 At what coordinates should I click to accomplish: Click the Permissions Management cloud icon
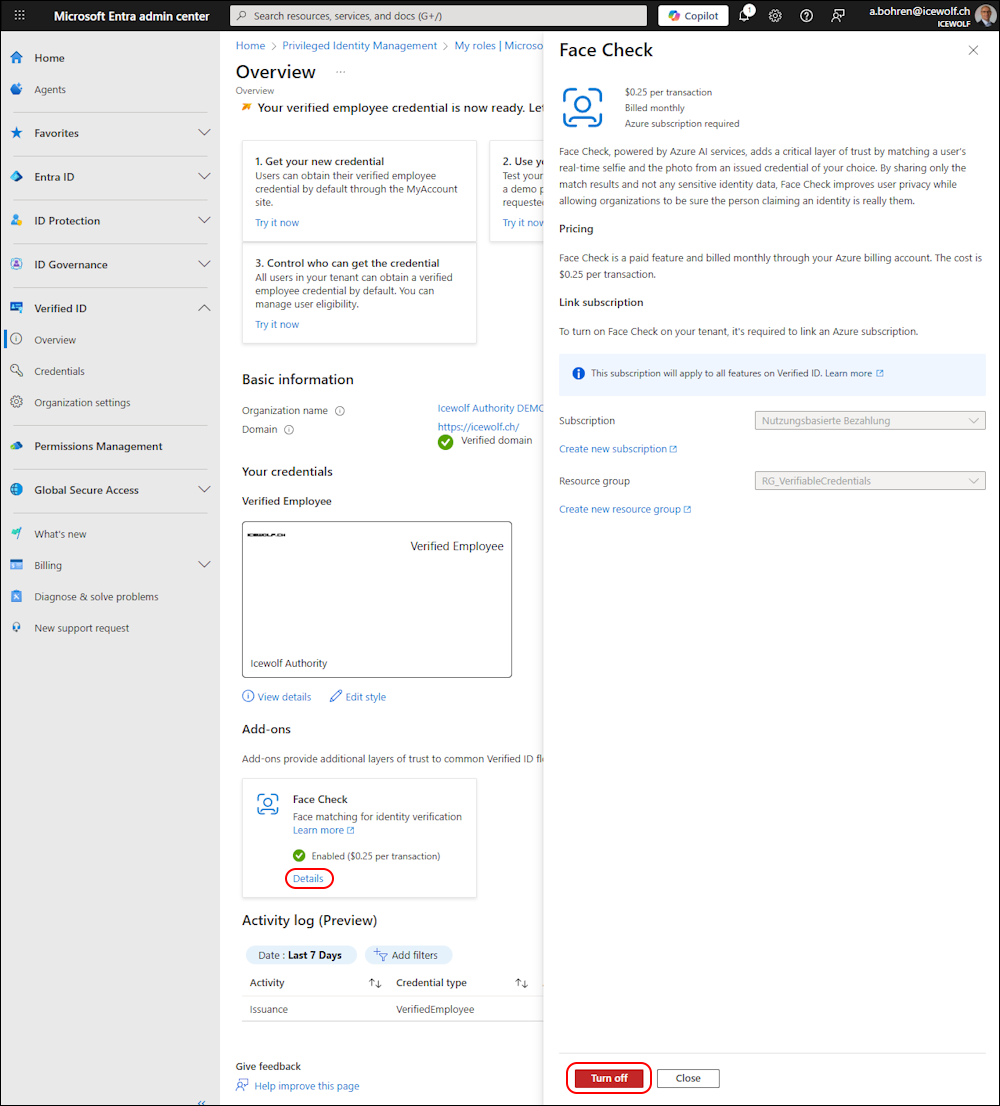coord(17,446)
